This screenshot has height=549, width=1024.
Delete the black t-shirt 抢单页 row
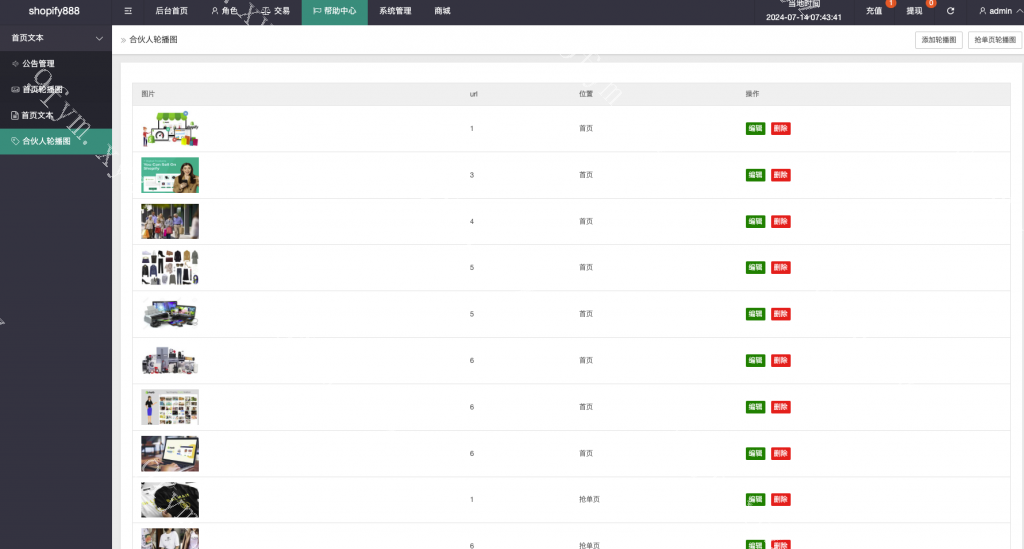coord(780,499)
